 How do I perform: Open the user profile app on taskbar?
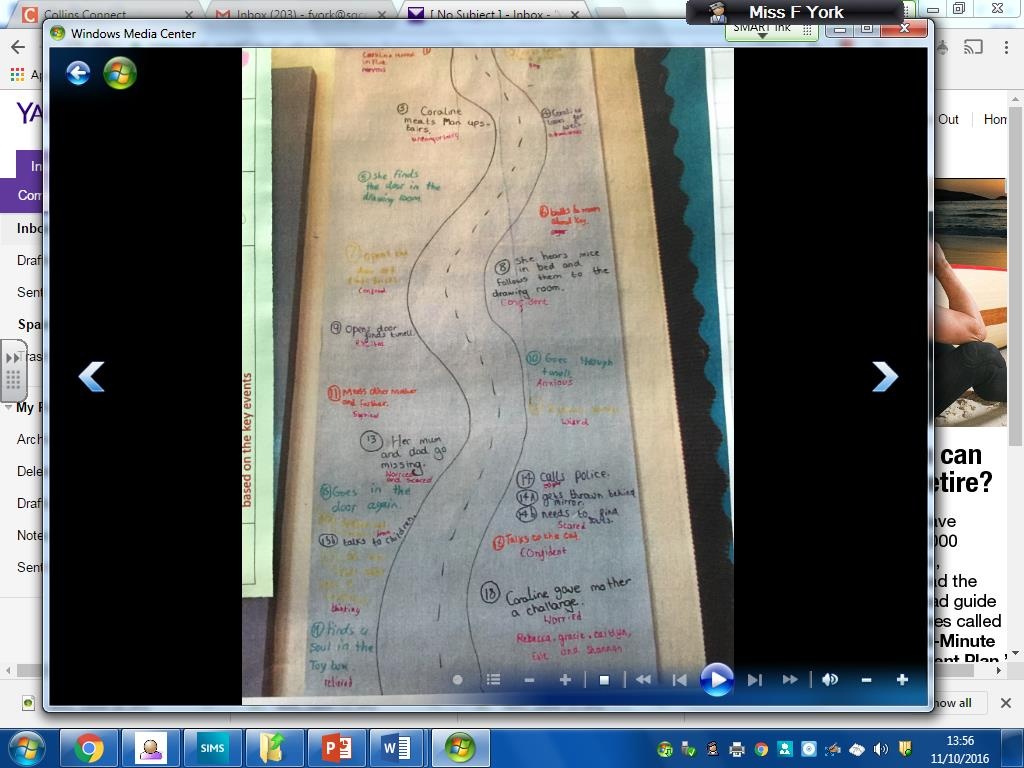pos(150,748)
